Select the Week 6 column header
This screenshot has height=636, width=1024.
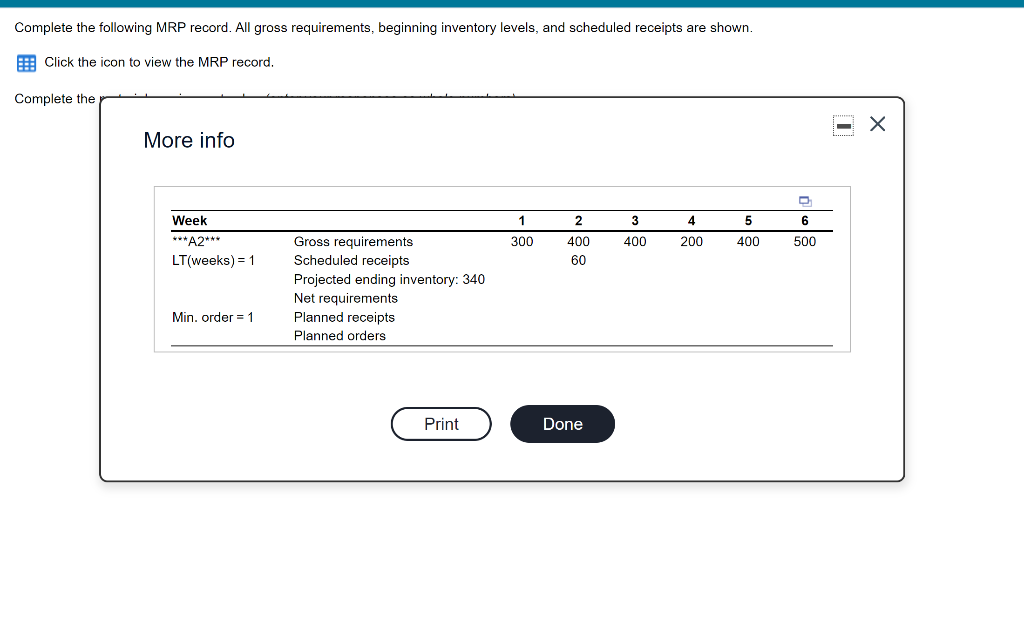[x=804, y=221]
